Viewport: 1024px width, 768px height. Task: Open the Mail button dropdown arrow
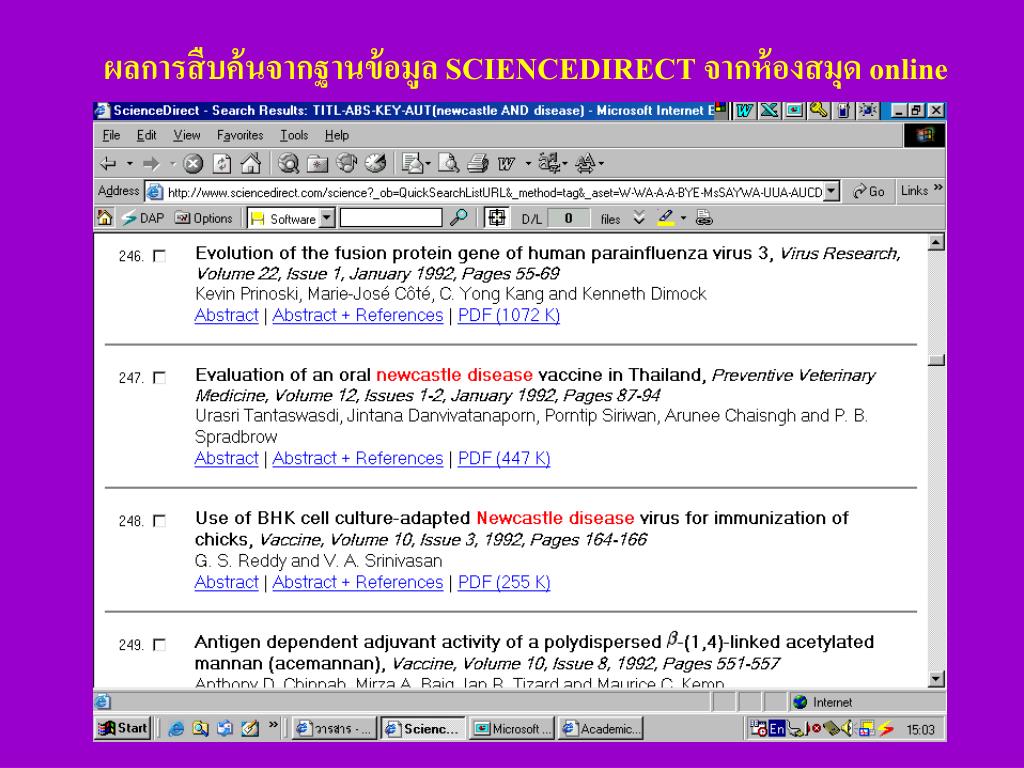(428, 164)
